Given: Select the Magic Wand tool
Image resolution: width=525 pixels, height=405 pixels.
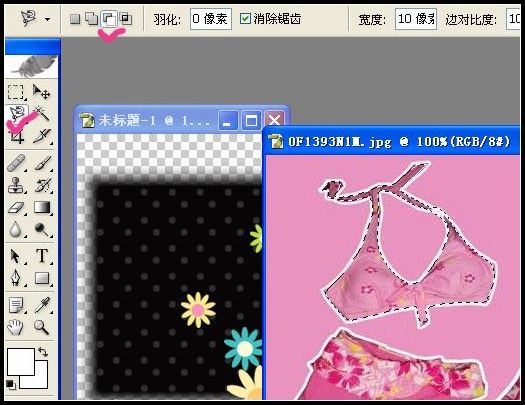Looking at the screenshot, I should point(42,113).
